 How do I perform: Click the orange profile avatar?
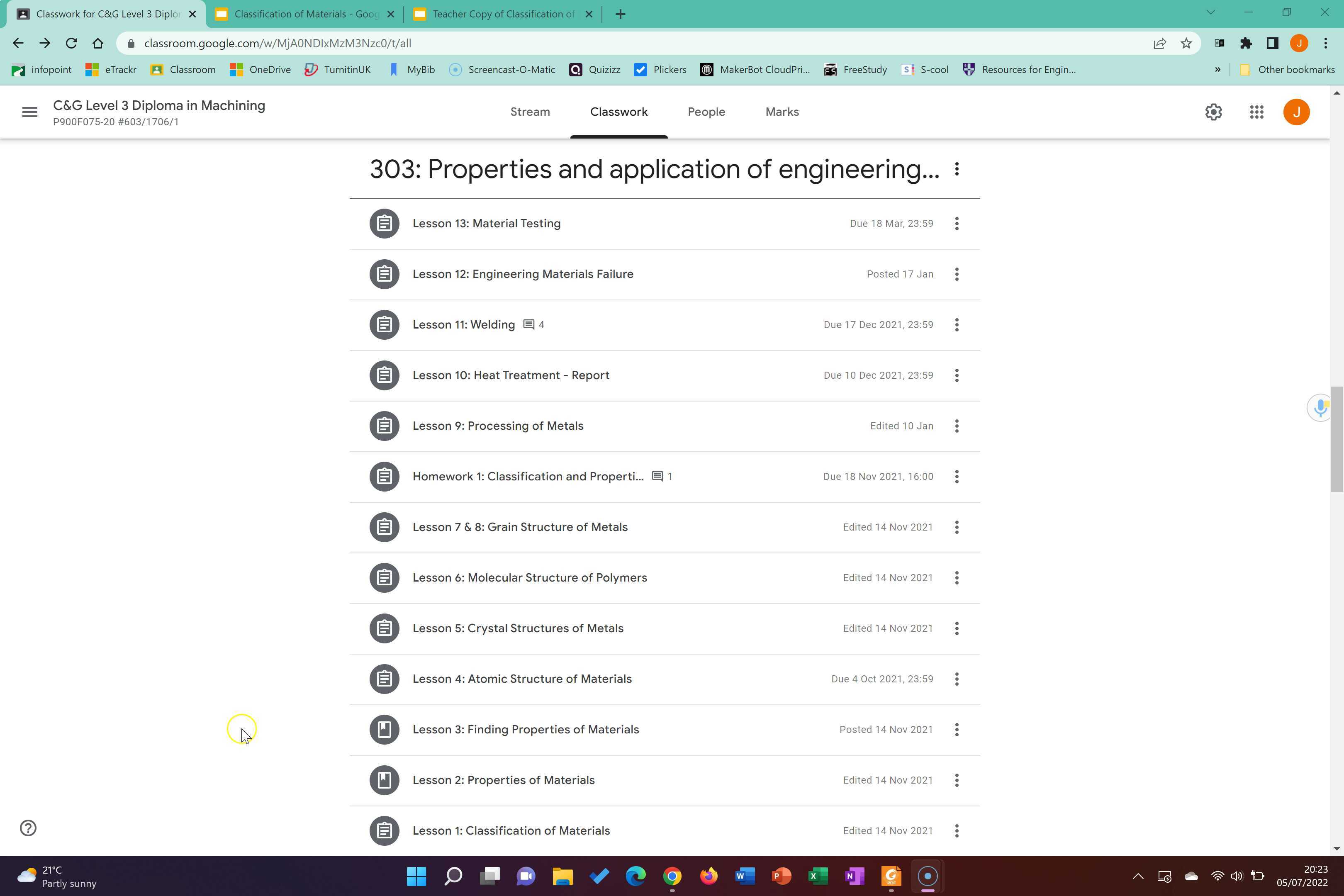point(1297,112)
